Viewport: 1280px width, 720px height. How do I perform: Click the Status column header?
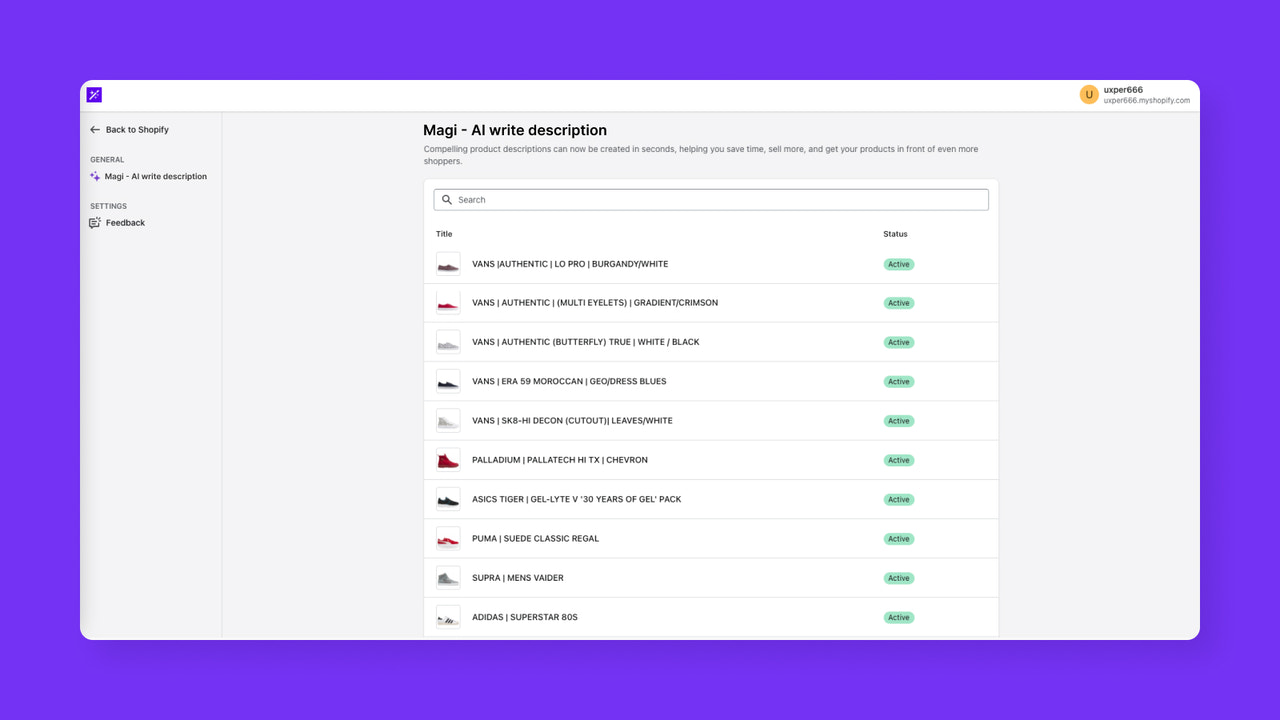(894, 233)
